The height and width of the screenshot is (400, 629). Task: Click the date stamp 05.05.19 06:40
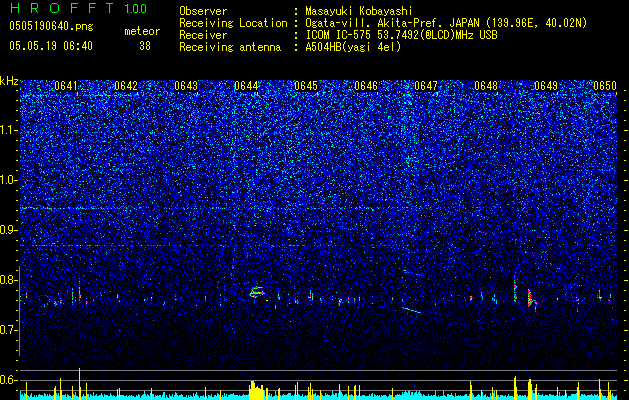(x=51, y=46)
